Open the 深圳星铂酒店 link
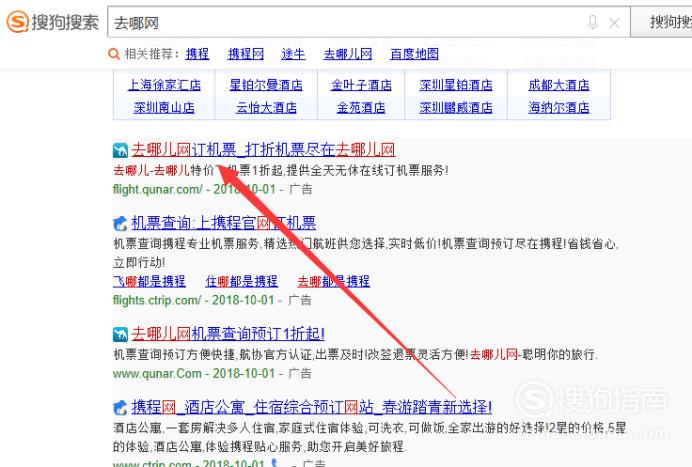Image resolution: width=692 pixels, height=467 pixels. 456,85
